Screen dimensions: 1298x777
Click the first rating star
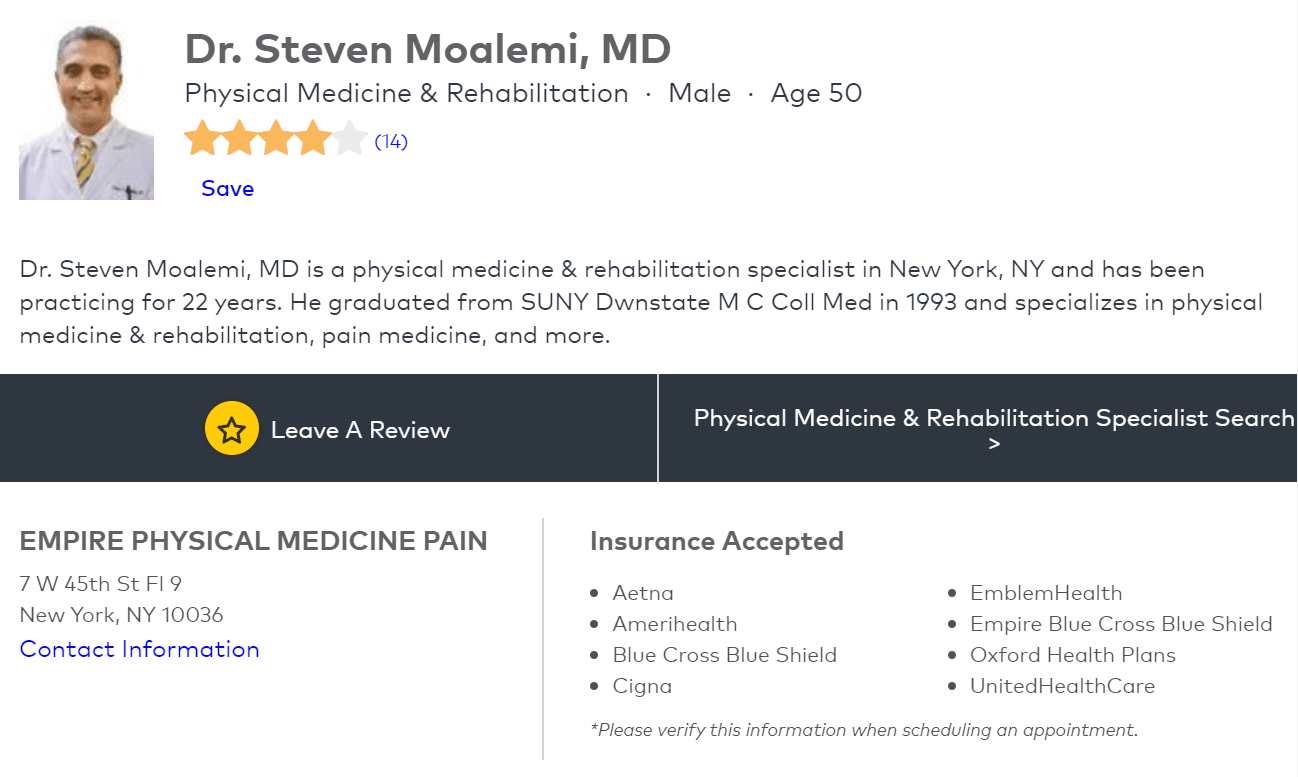202,139
